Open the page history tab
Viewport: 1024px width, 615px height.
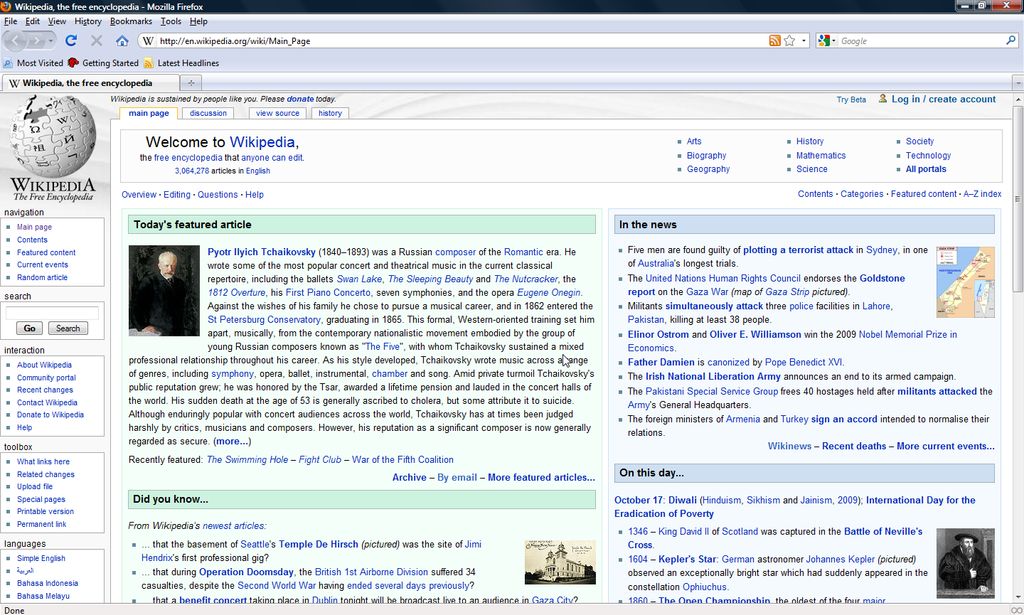(x=330, y=113)
